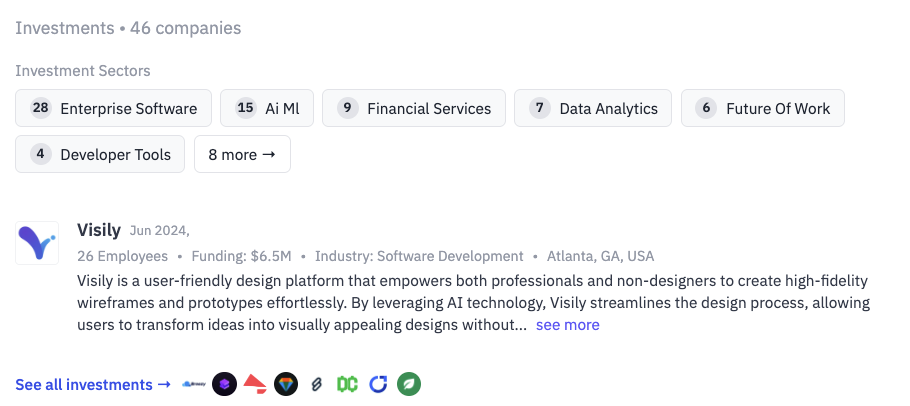The image size is (910, 406).
Task: Open the See all investments link
Action: click(93, 385)
